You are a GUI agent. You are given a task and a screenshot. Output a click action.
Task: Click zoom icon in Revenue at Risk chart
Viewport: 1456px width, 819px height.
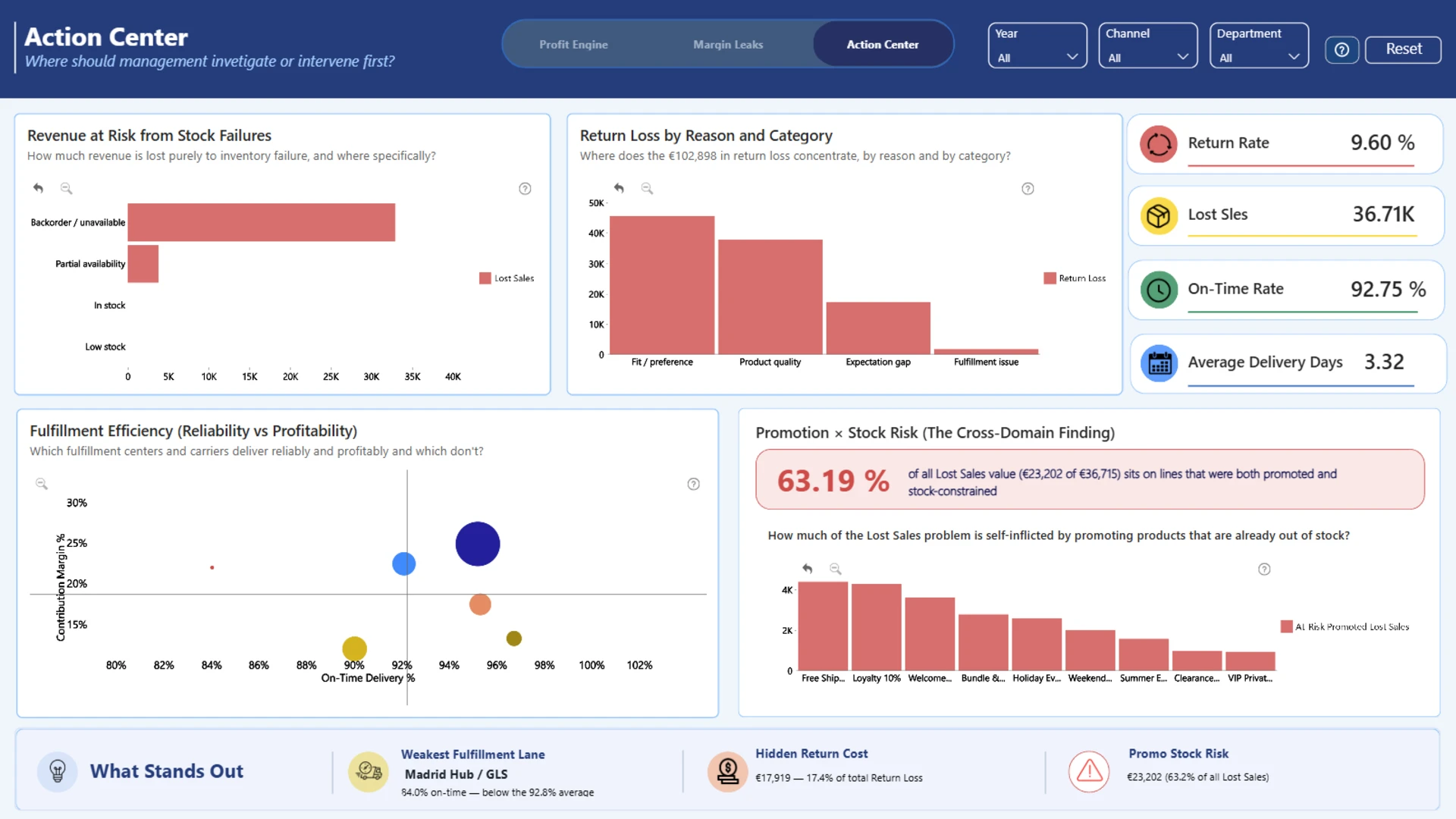(x=66, y=188)
